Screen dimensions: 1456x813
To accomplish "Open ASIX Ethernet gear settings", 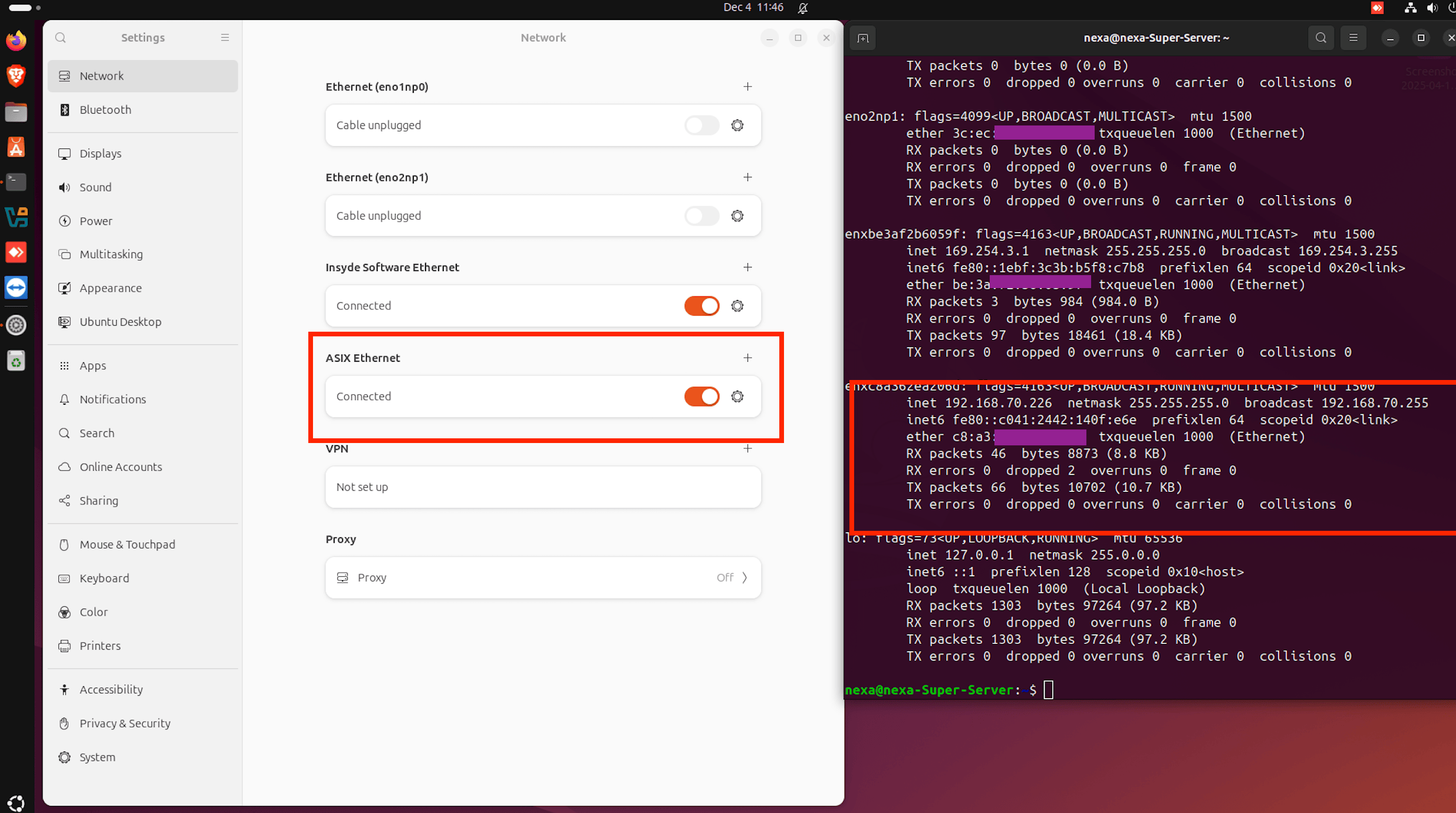I will coord(737,396).
